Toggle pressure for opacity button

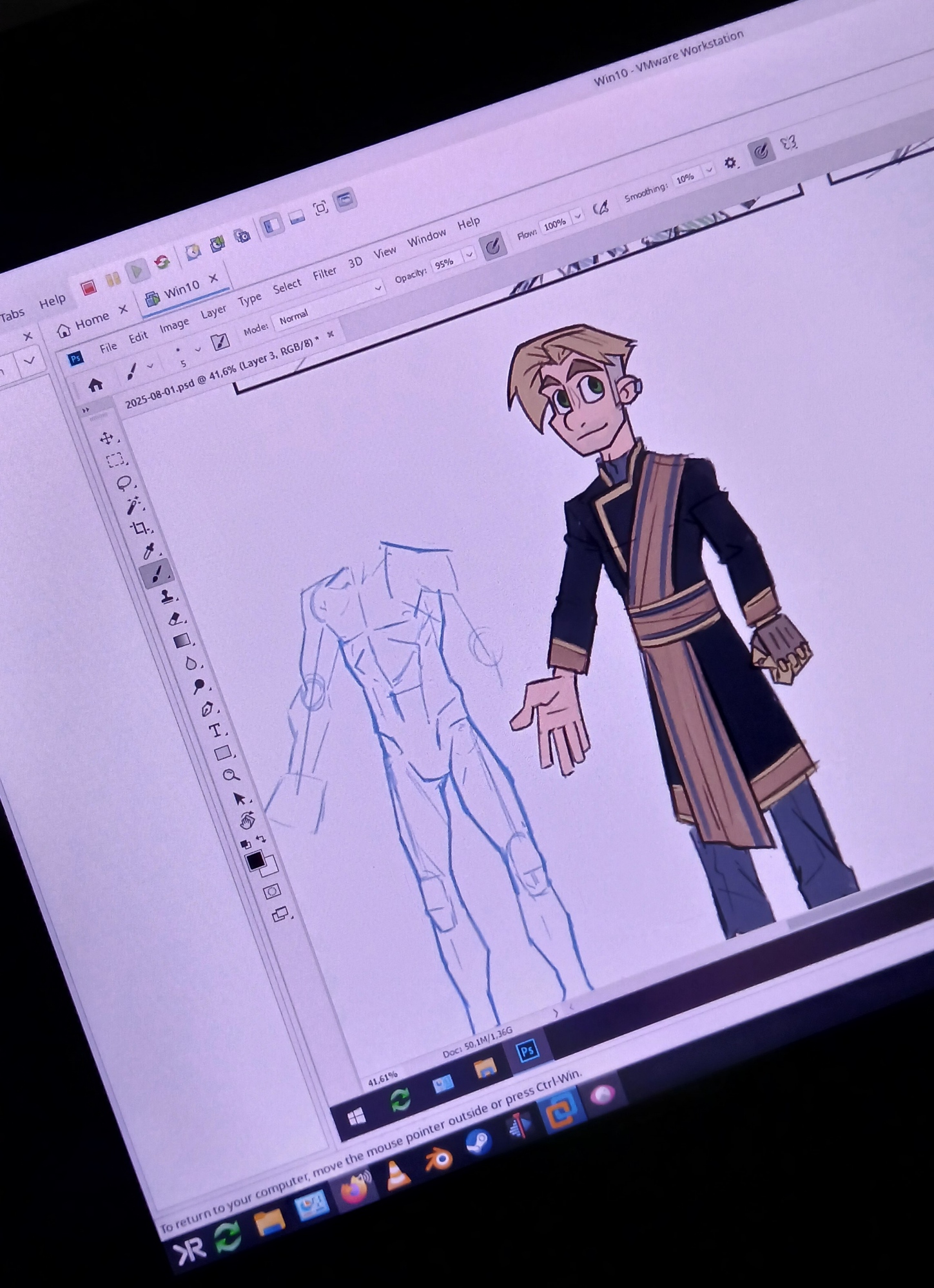[x=493, y=246]
